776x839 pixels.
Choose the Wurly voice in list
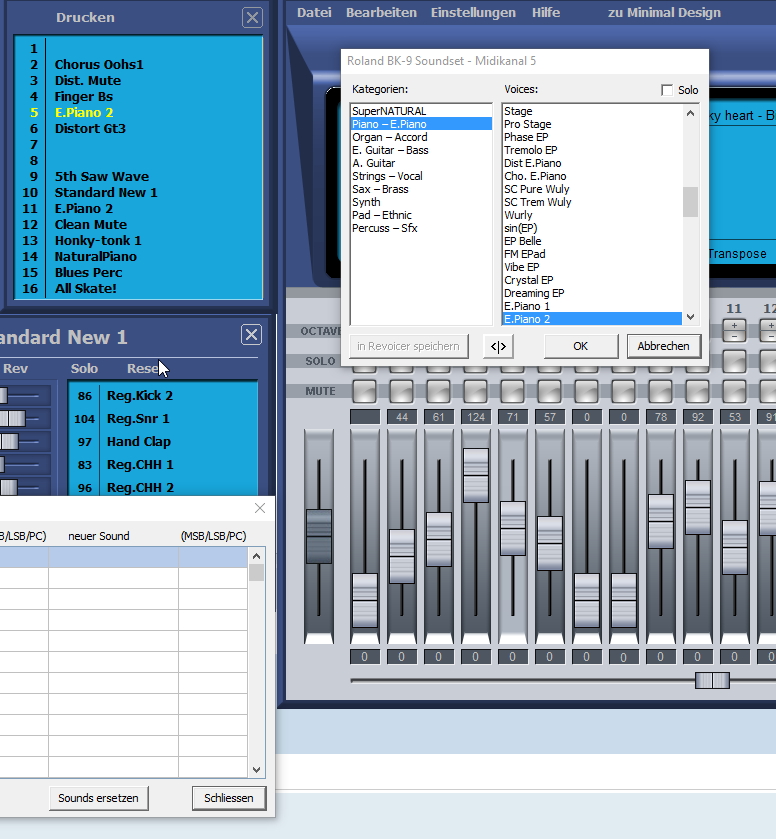coord(518,215)
